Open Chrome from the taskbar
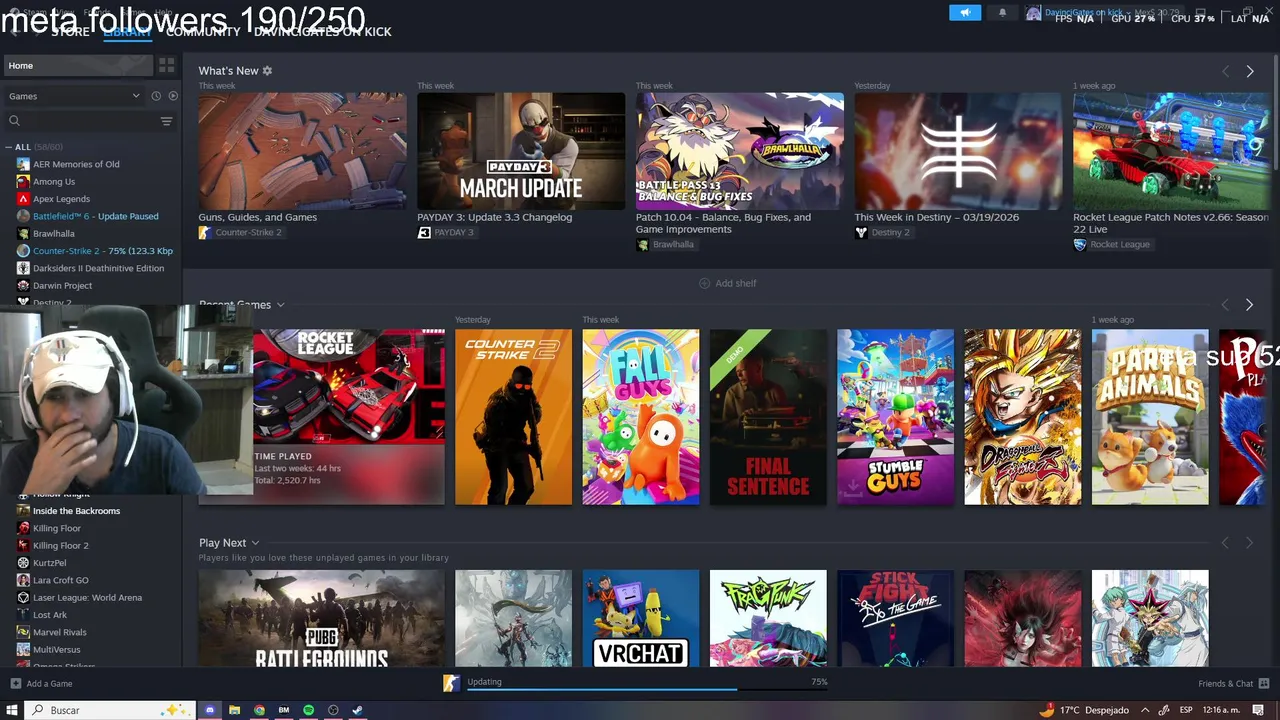 [259, 710]
